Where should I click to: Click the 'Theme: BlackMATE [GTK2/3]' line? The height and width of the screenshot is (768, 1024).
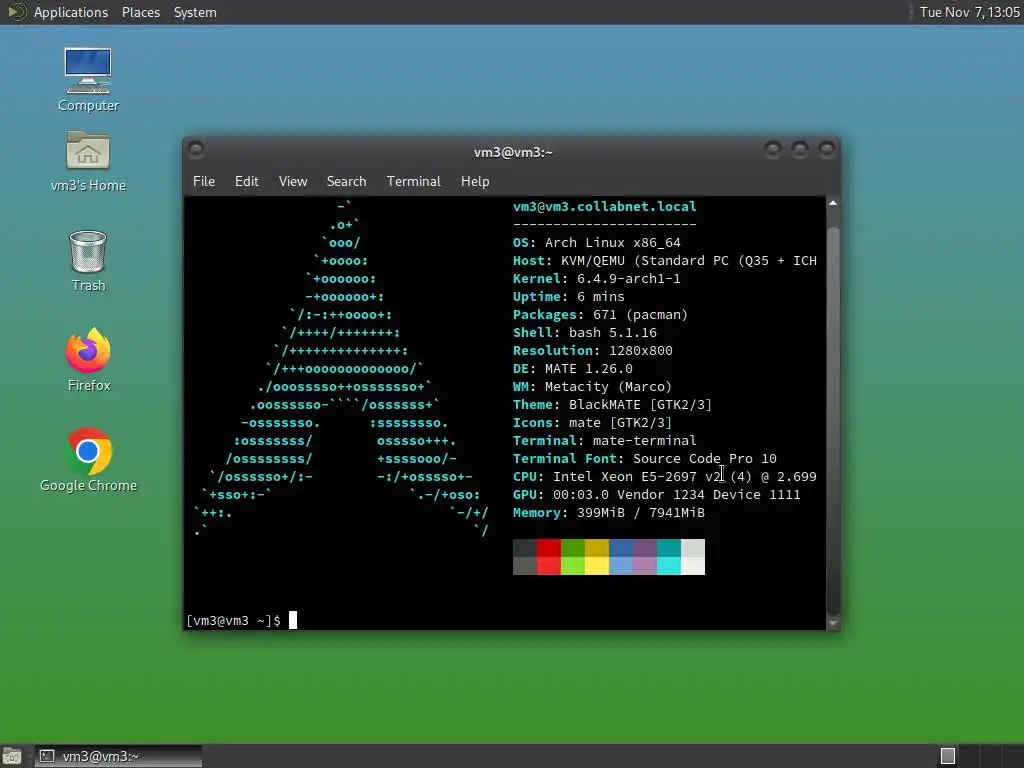click(x=613, y=404)
